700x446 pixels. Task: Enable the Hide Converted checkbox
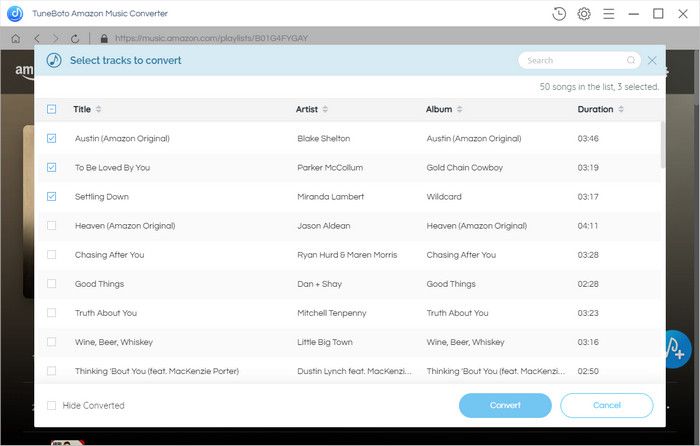pos(52,405)
